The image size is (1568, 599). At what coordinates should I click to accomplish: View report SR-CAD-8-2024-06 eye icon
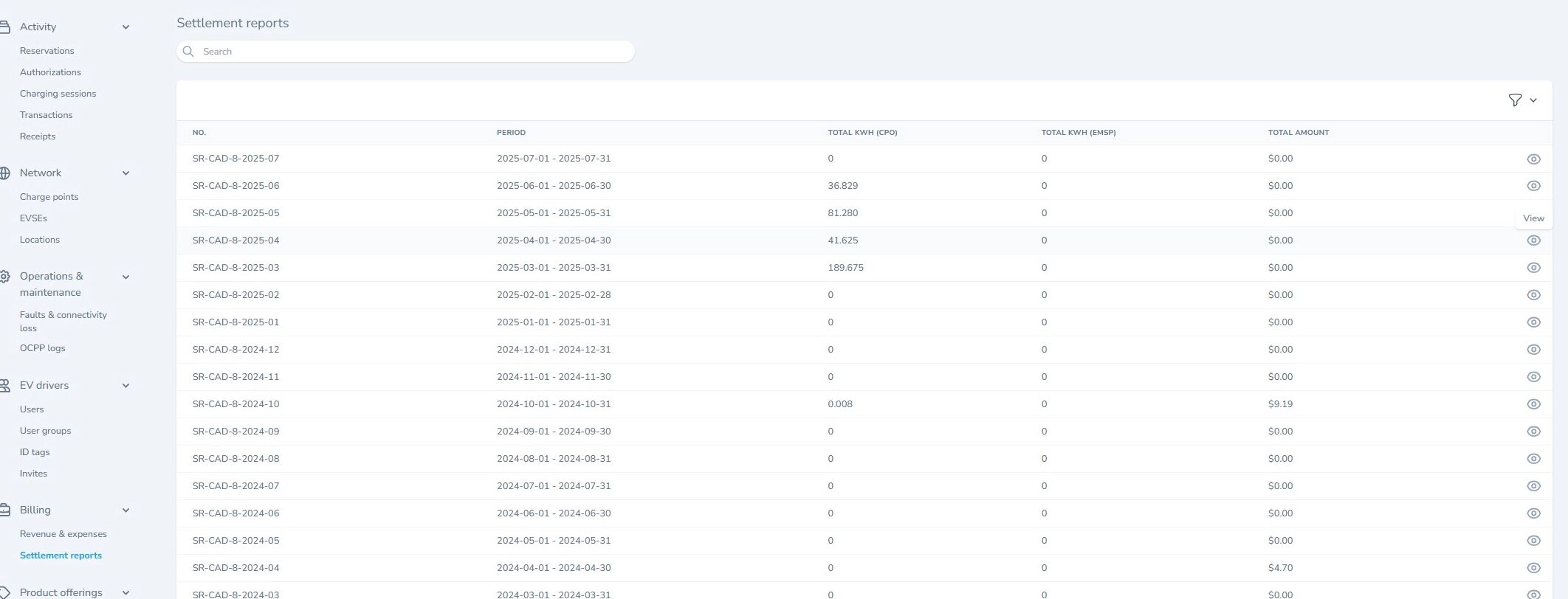pos(1533,513)
